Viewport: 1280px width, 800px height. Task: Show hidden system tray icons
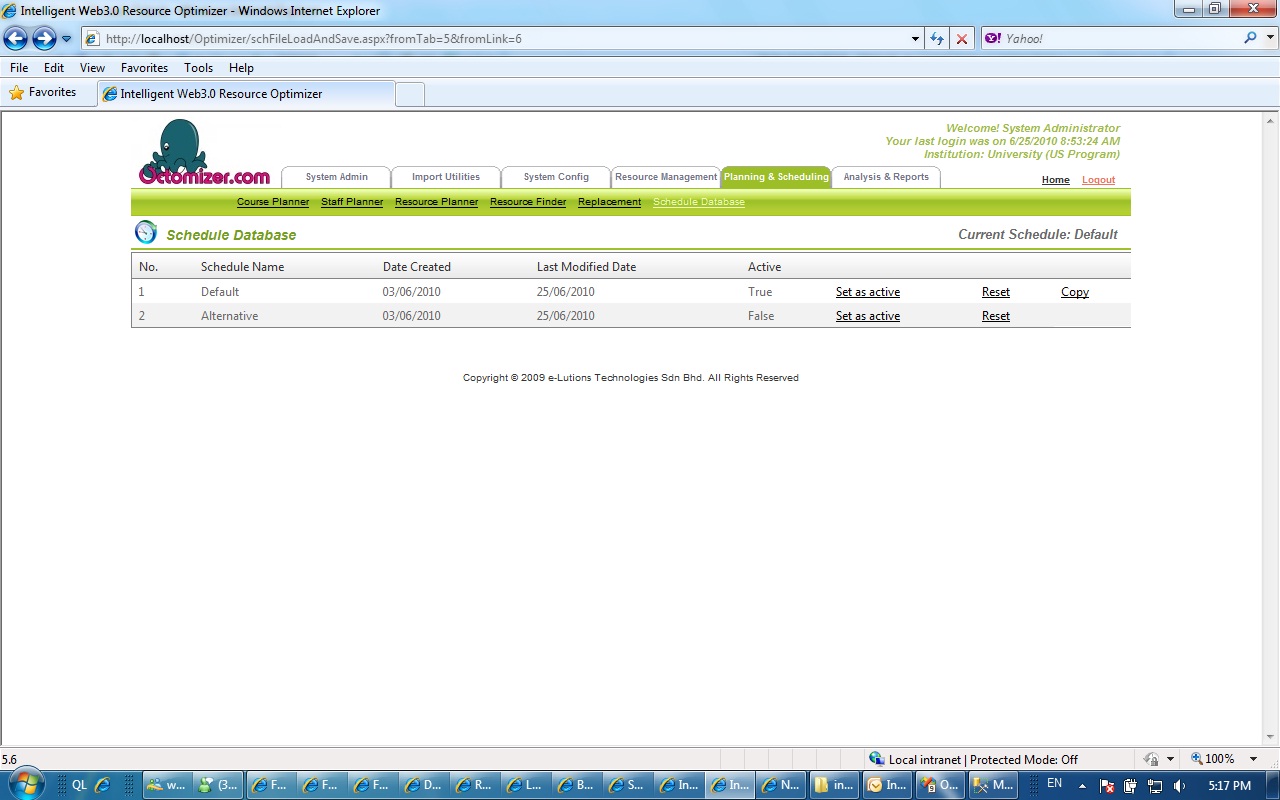1082,786
